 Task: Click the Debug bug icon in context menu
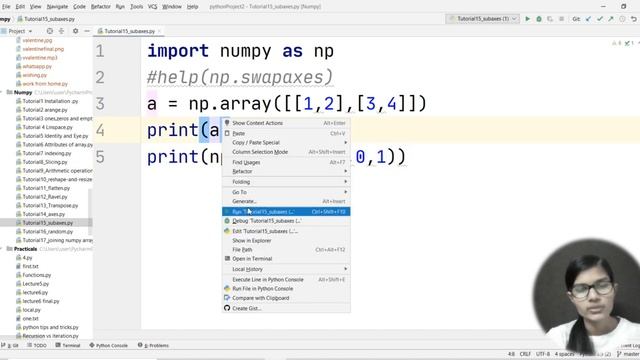[227, 221]
